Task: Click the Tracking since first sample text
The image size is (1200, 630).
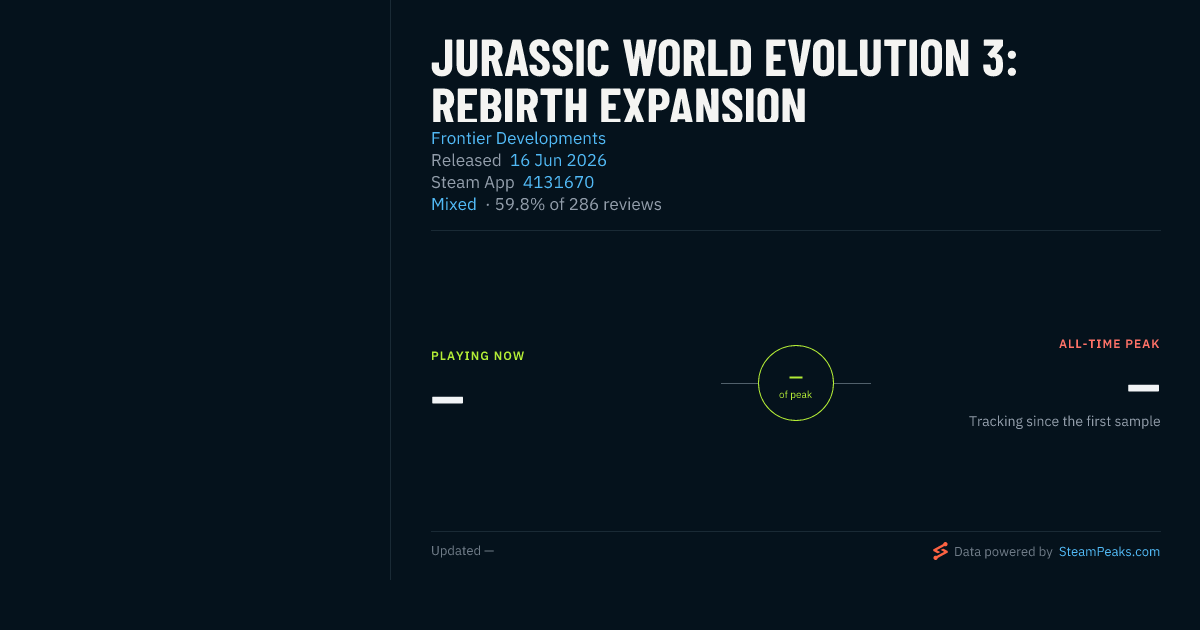Action: [1064, 421]
